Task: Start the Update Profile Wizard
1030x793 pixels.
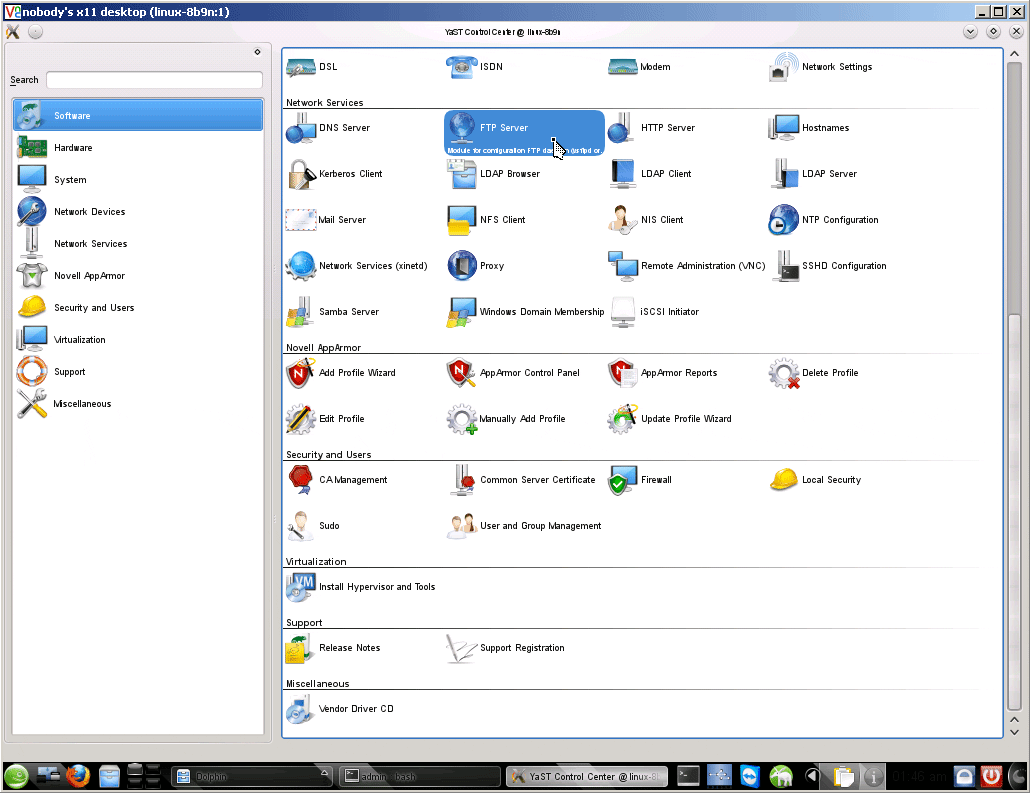Action: tap(670, 419)
